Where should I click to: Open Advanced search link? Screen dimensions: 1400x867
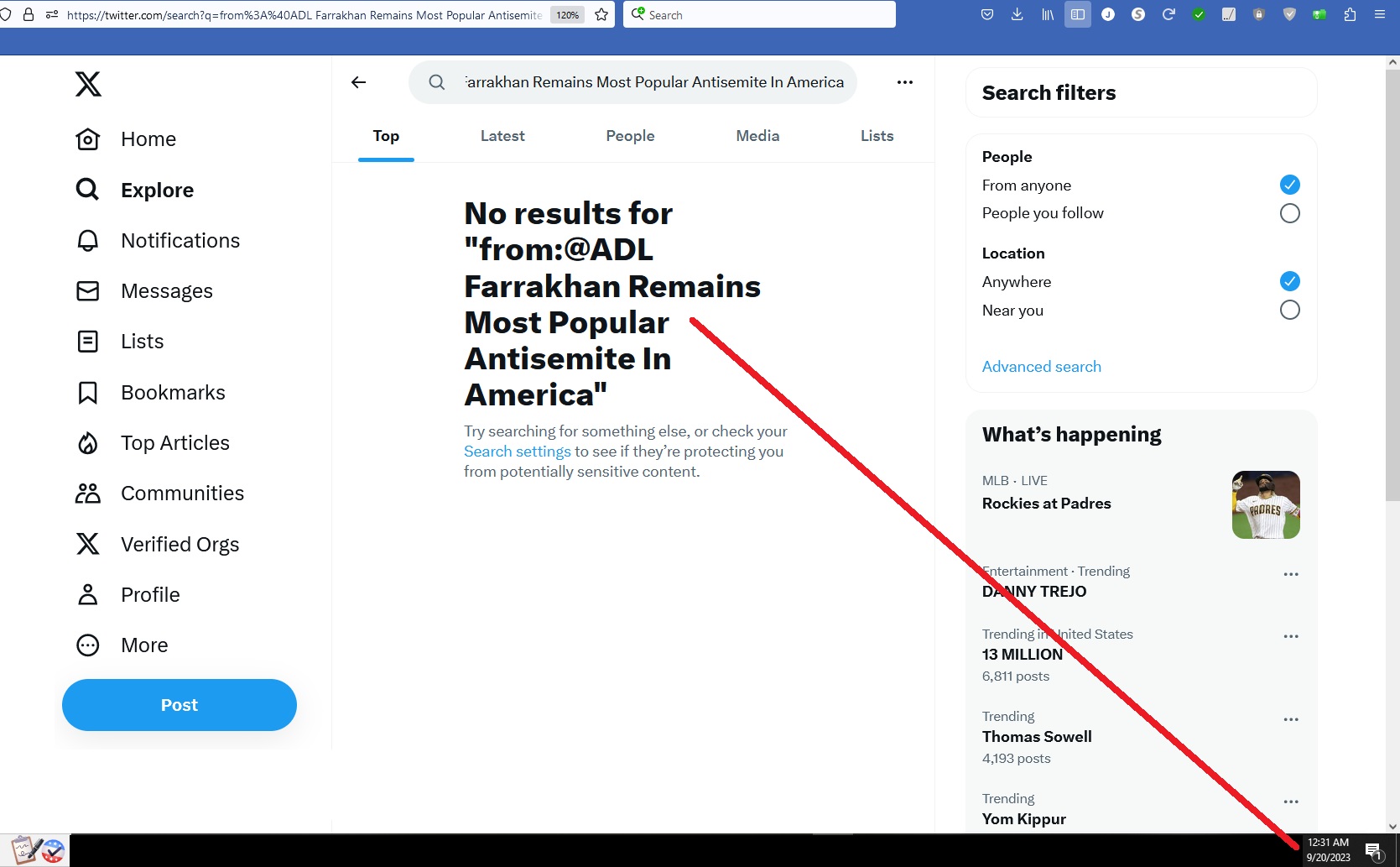pos(1041,367)
